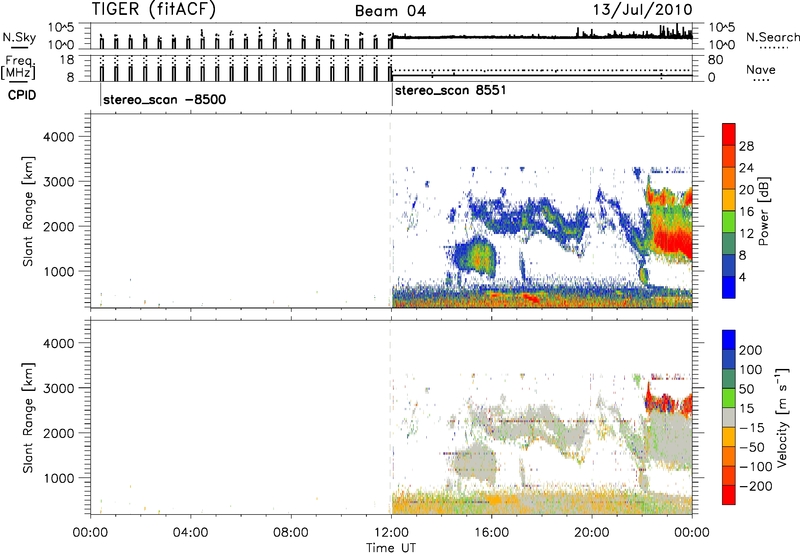The height and width of the screenshot is (554, 800).
Task: Click "Slant Range [km]" label of power panel
Action: click(28, 211)
